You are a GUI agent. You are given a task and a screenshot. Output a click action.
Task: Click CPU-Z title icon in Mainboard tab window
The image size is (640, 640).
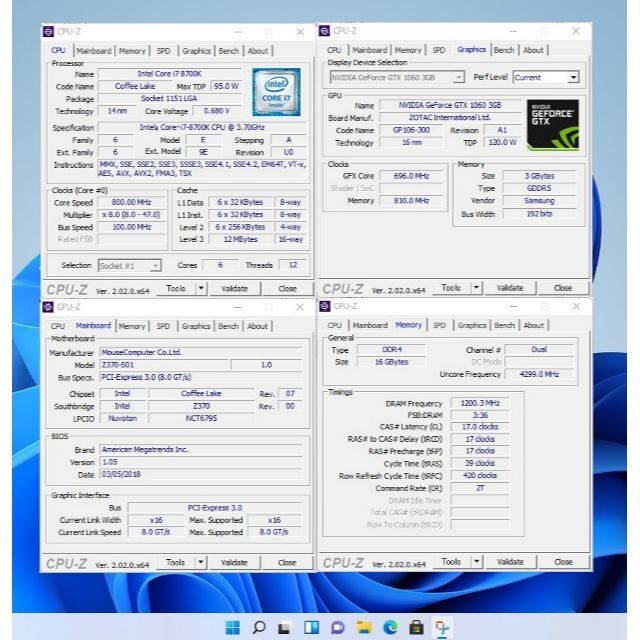tap(48, 307)
